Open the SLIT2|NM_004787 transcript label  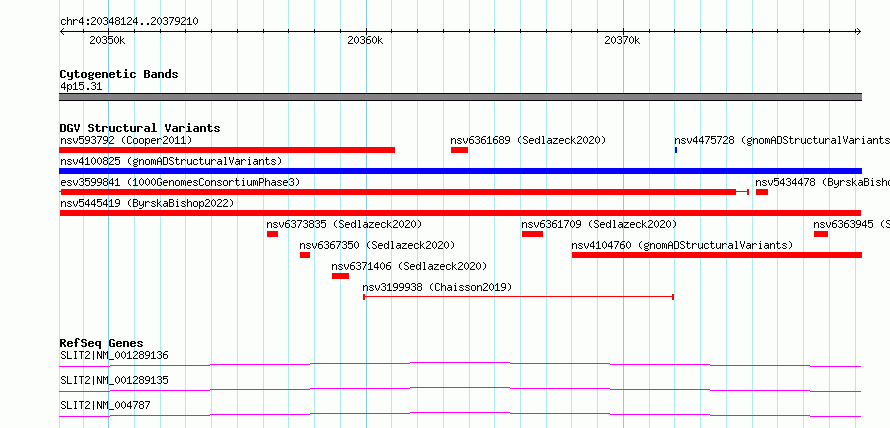click(105, 405)
